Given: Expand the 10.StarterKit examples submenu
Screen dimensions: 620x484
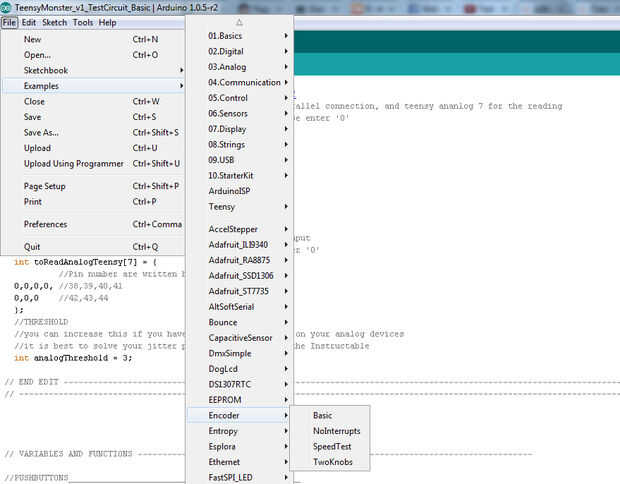Looking at the screenshot, I should (x=239, y=175).
